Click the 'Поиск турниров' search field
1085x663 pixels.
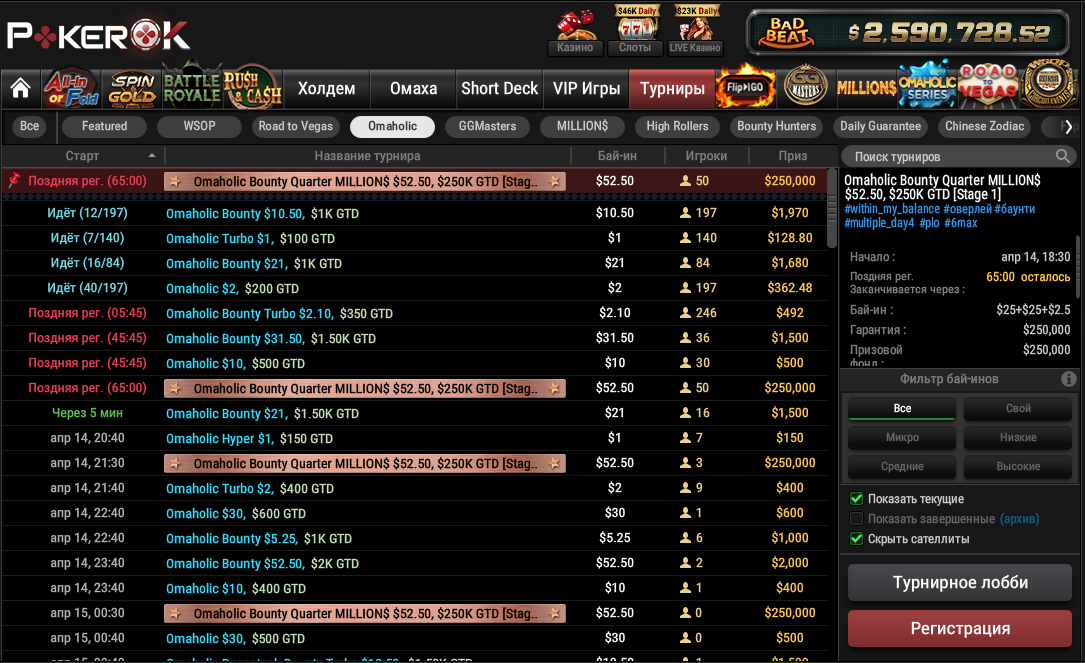(950, 157)
